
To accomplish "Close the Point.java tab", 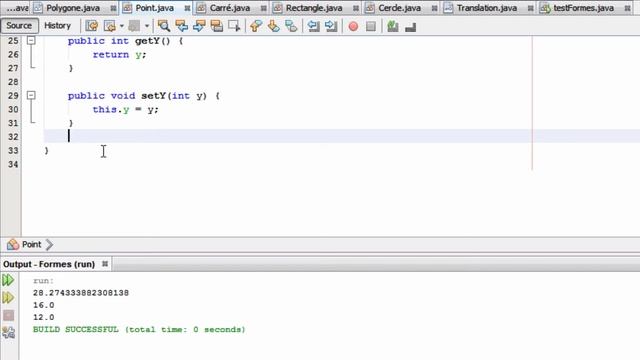I will [x=187, y=8].
